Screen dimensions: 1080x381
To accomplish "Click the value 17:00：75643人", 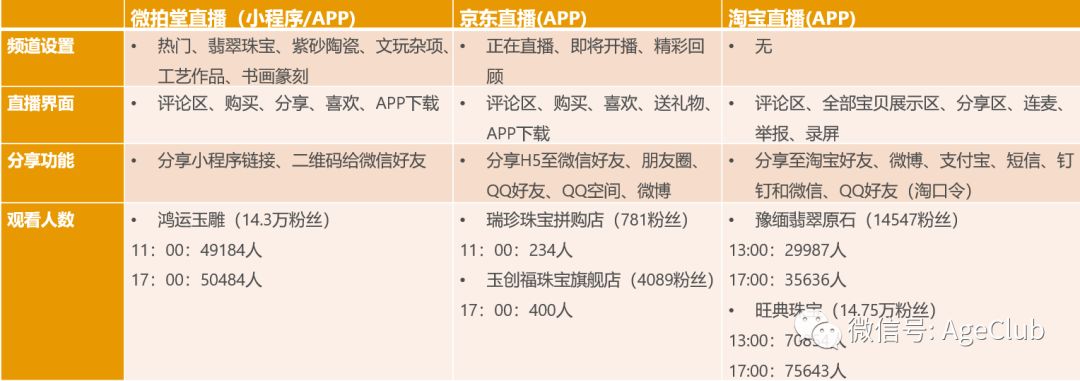I will [787, 371].
